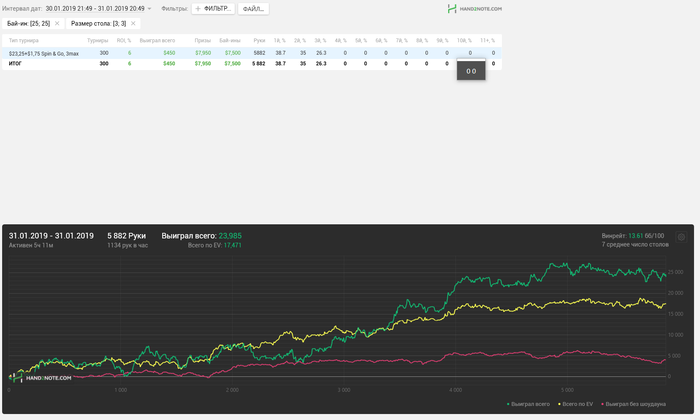Viewport: 700px width, 420px height.
Task: Click the 1134 рук в час text
Action: [x=127, y=245]
